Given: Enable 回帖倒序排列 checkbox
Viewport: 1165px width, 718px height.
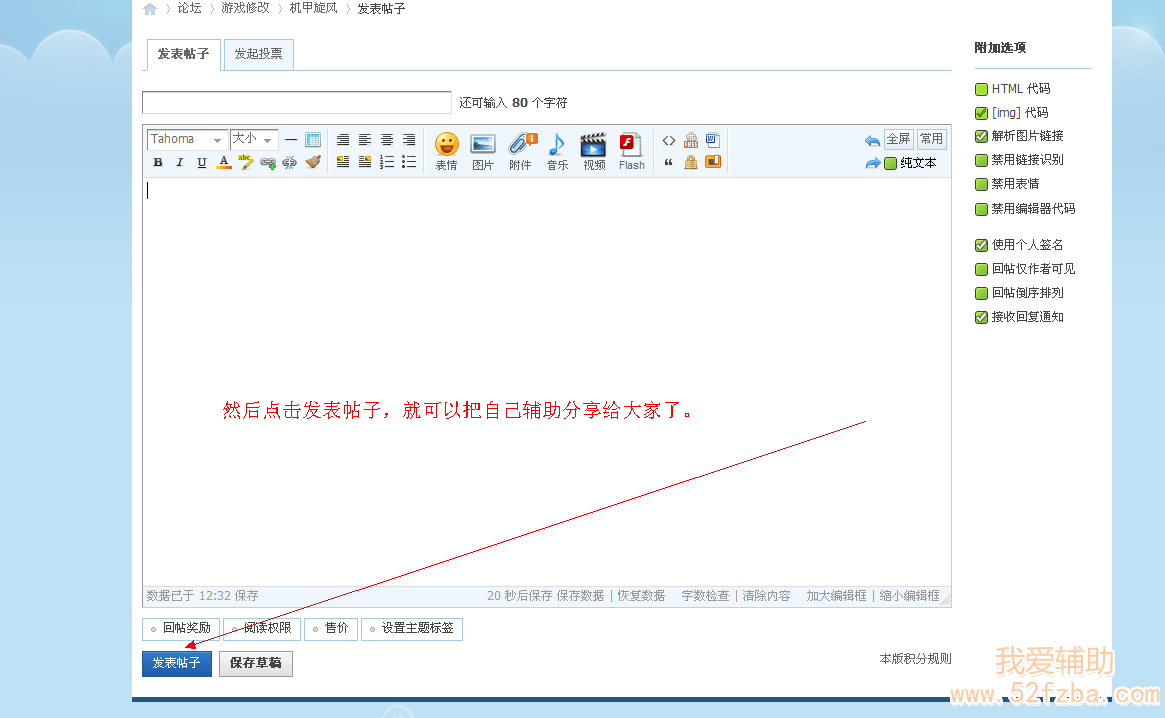Looking at the screenshot, I should (x=981, y=293).
